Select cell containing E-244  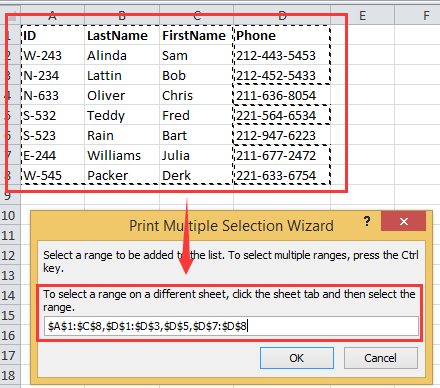(53, 155)
